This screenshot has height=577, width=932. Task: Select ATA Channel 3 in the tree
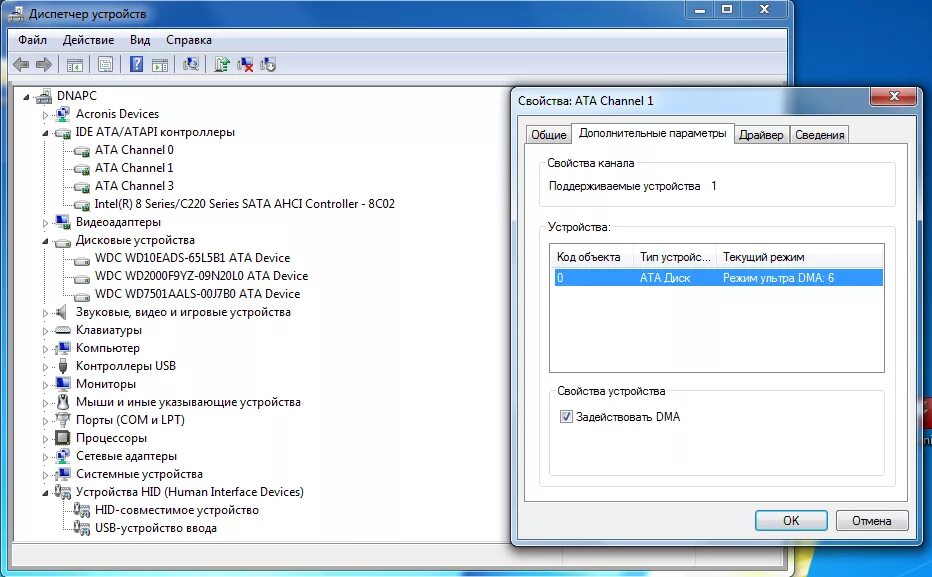[x=134, y=186]
